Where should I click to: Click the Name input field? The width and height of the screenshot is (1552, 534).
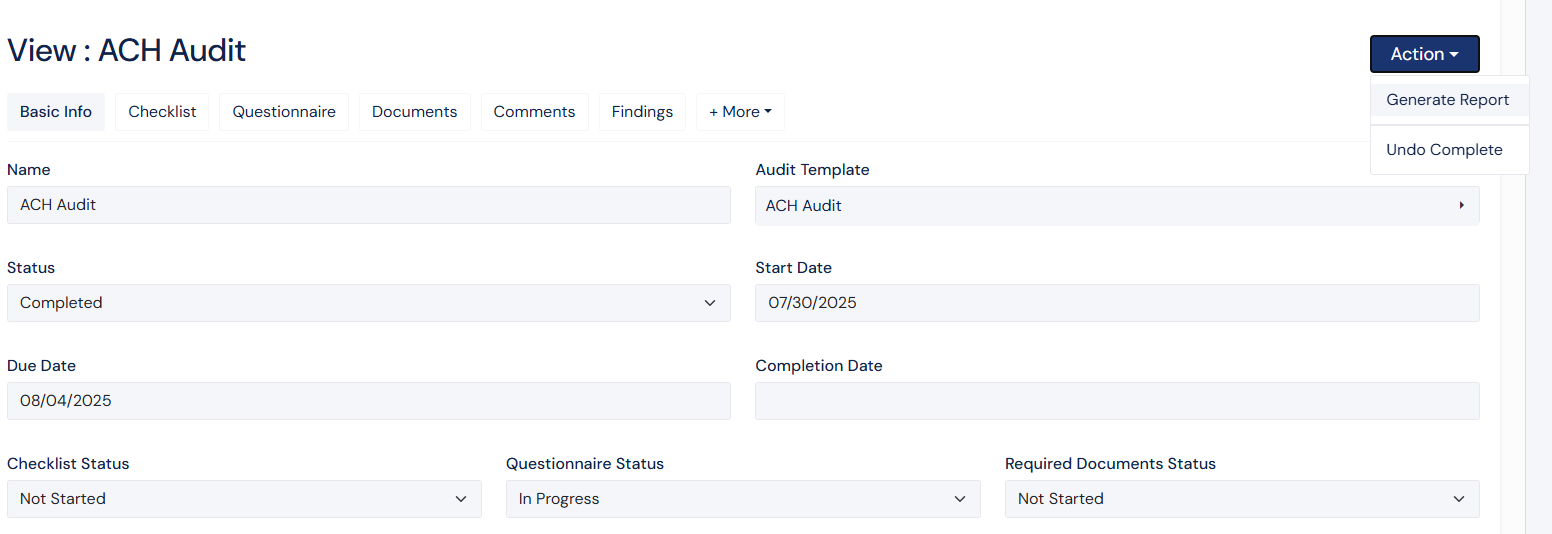coord(368,205)
